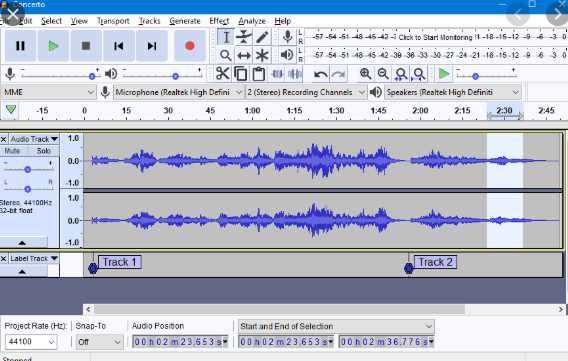Image resolution: width=568 pixels, height=361 pixels.
Task: Open the Effect menu
Action: (x=219, y=21)
